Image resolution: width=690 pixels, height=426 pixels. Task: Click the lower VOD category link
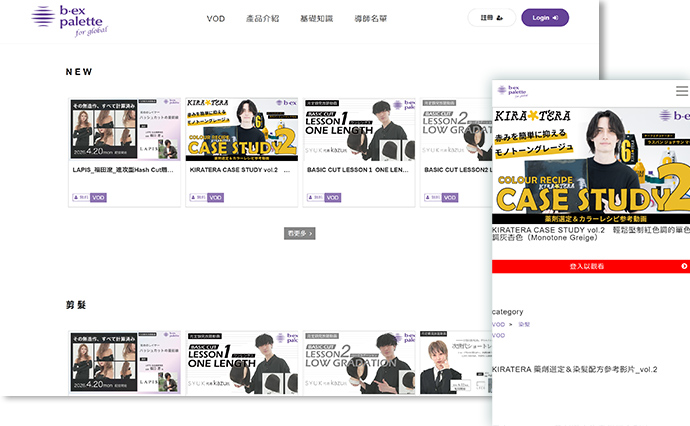point(499,335)
